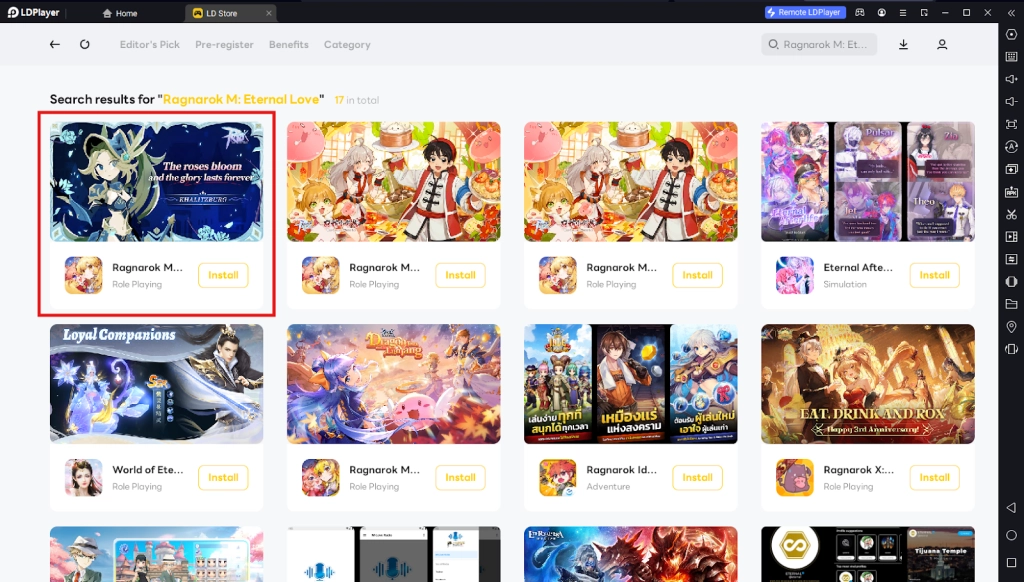Open the hamburger menu in the title bar

pyautogui.click(x=904, y=13)
